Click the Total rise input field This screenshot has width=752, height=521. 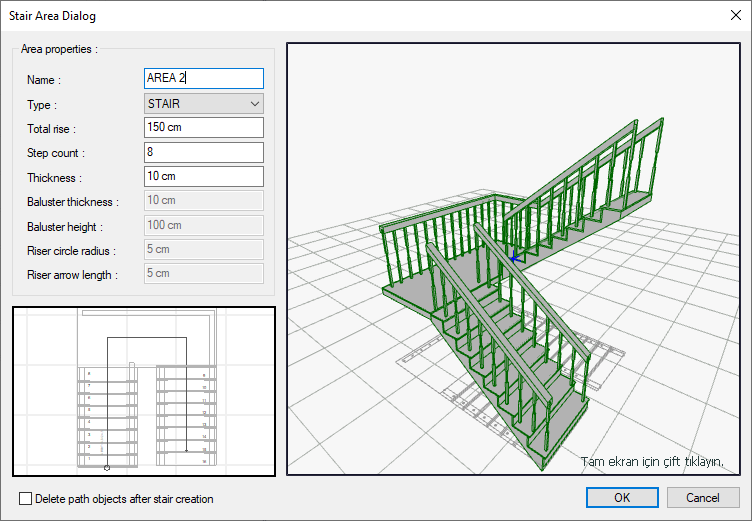pyautogui.click(x=204, y=128)
